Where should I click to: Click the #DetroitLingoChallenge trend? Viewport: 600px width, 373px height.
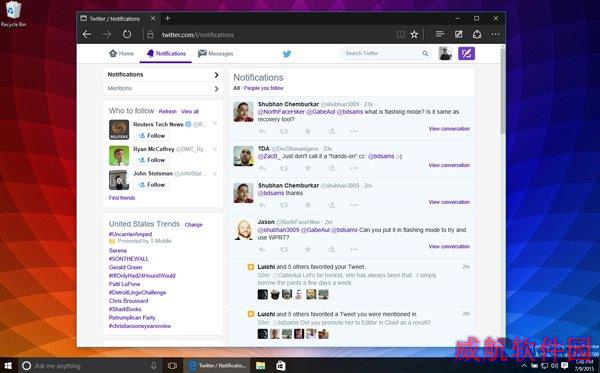137,293
